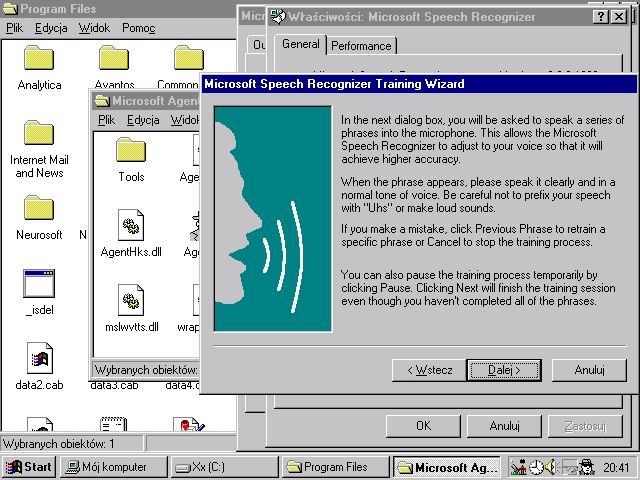
Task: Click the clock icon in system tray
Action: (536, 467)
